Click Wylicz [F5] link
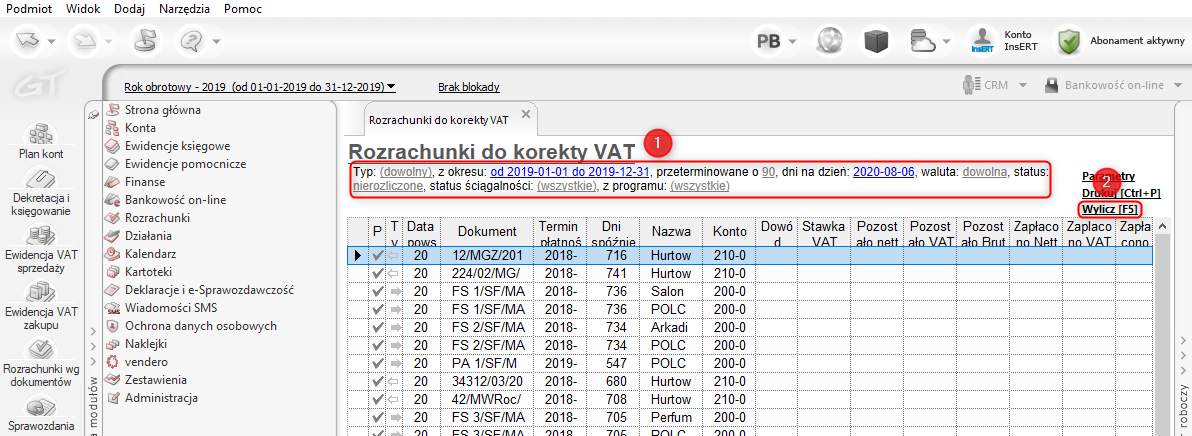Viewport: 1192px width, 436px height. pos(1111,209)
